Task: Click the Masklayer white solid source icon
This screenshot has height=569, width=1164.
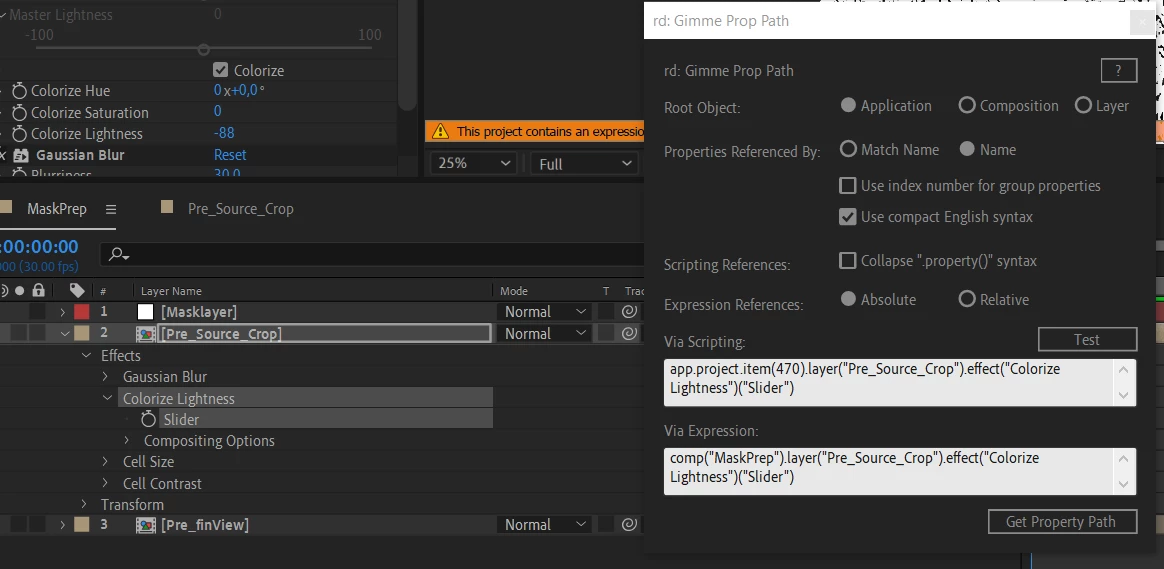Action: click(x=146, y=312)
